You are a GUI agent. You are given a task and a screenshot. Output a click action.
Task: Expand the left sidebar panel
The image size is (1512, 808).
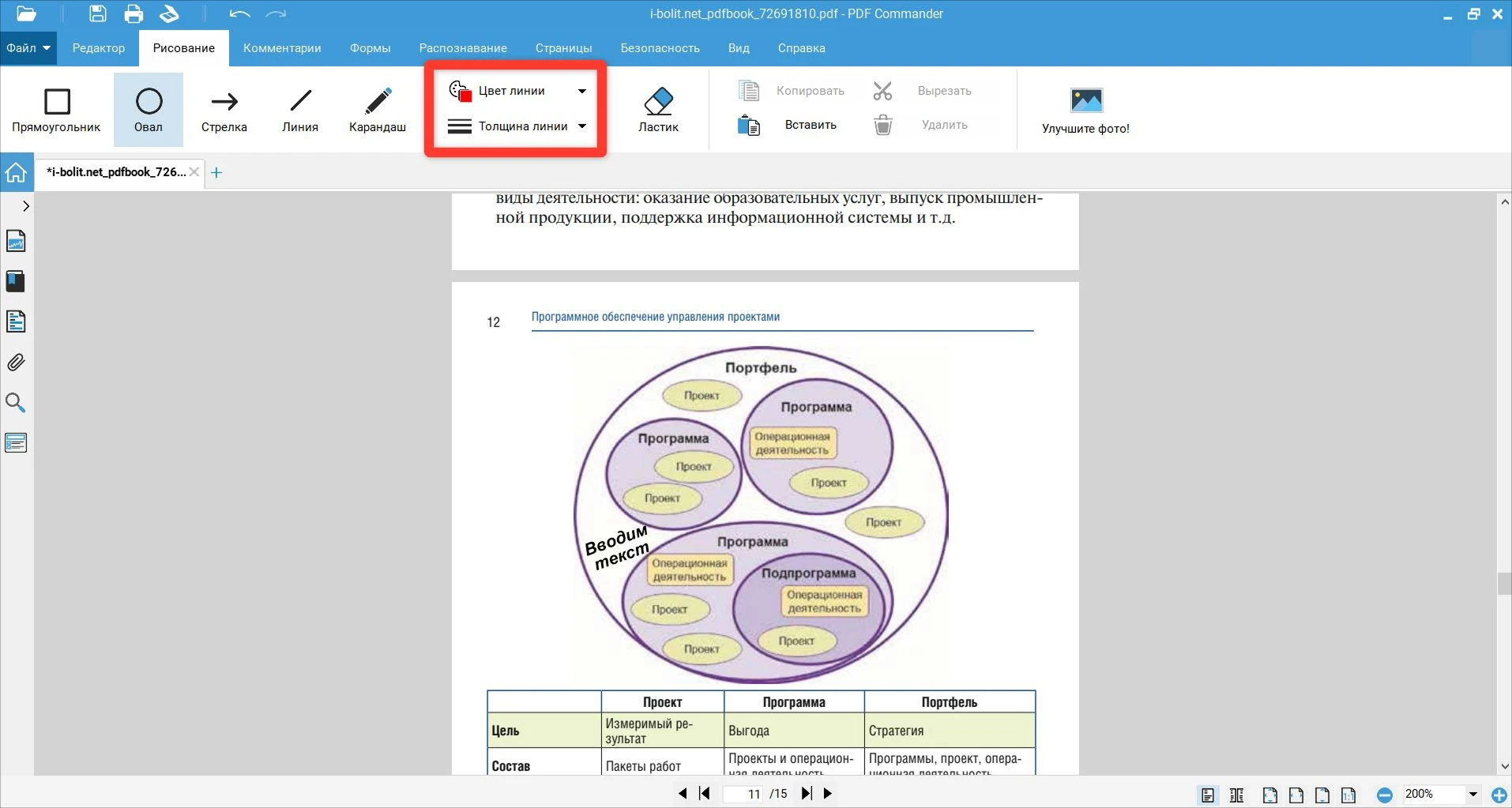pyautogui.click(x=26, y=206)
